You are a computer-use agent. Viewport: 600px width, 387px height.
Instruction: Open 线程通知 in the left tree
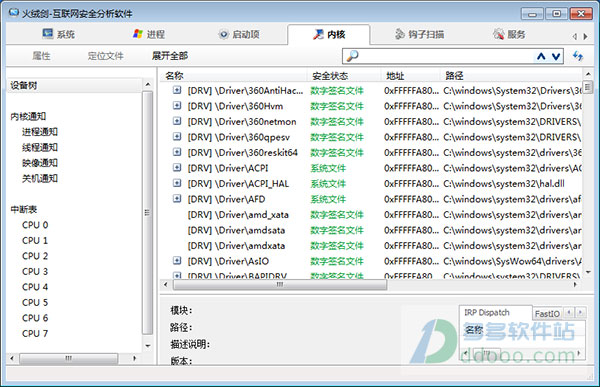[x=40, y=147]
